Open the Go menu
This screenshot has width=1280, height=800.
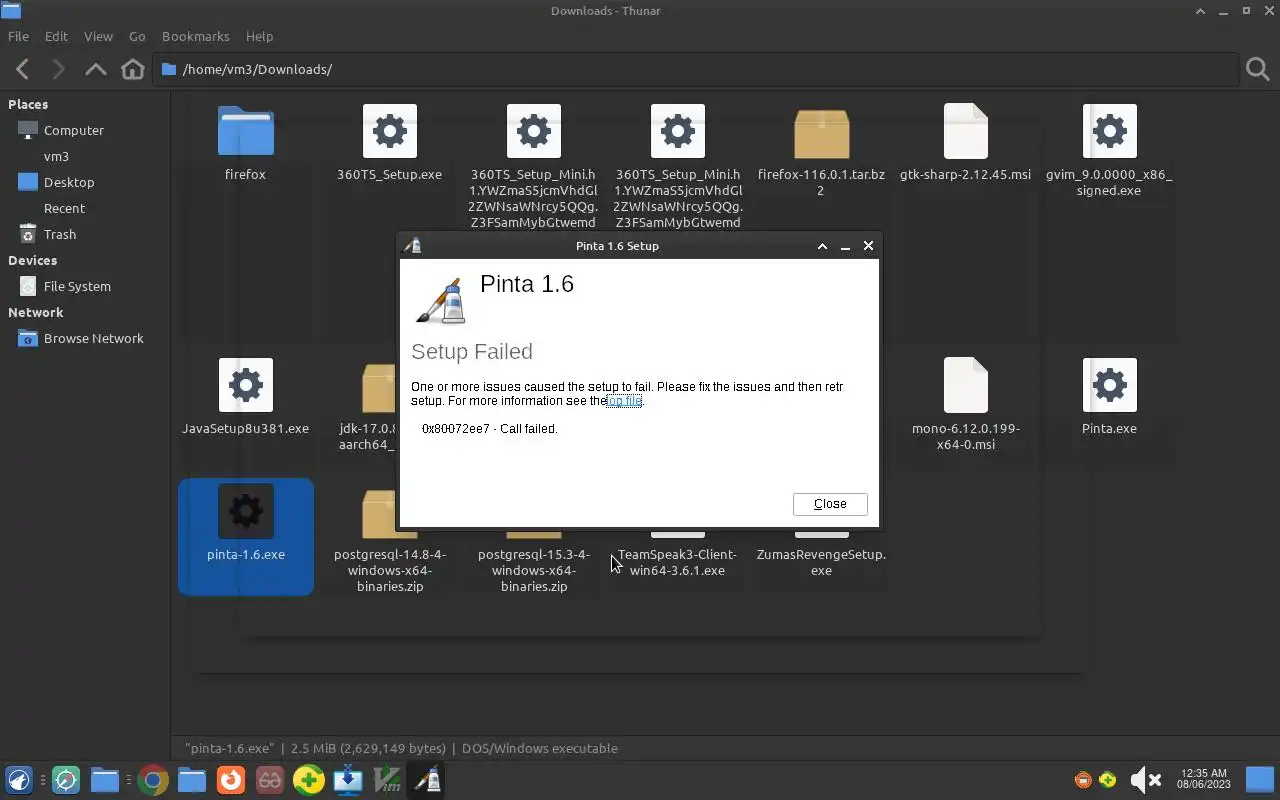137,36
